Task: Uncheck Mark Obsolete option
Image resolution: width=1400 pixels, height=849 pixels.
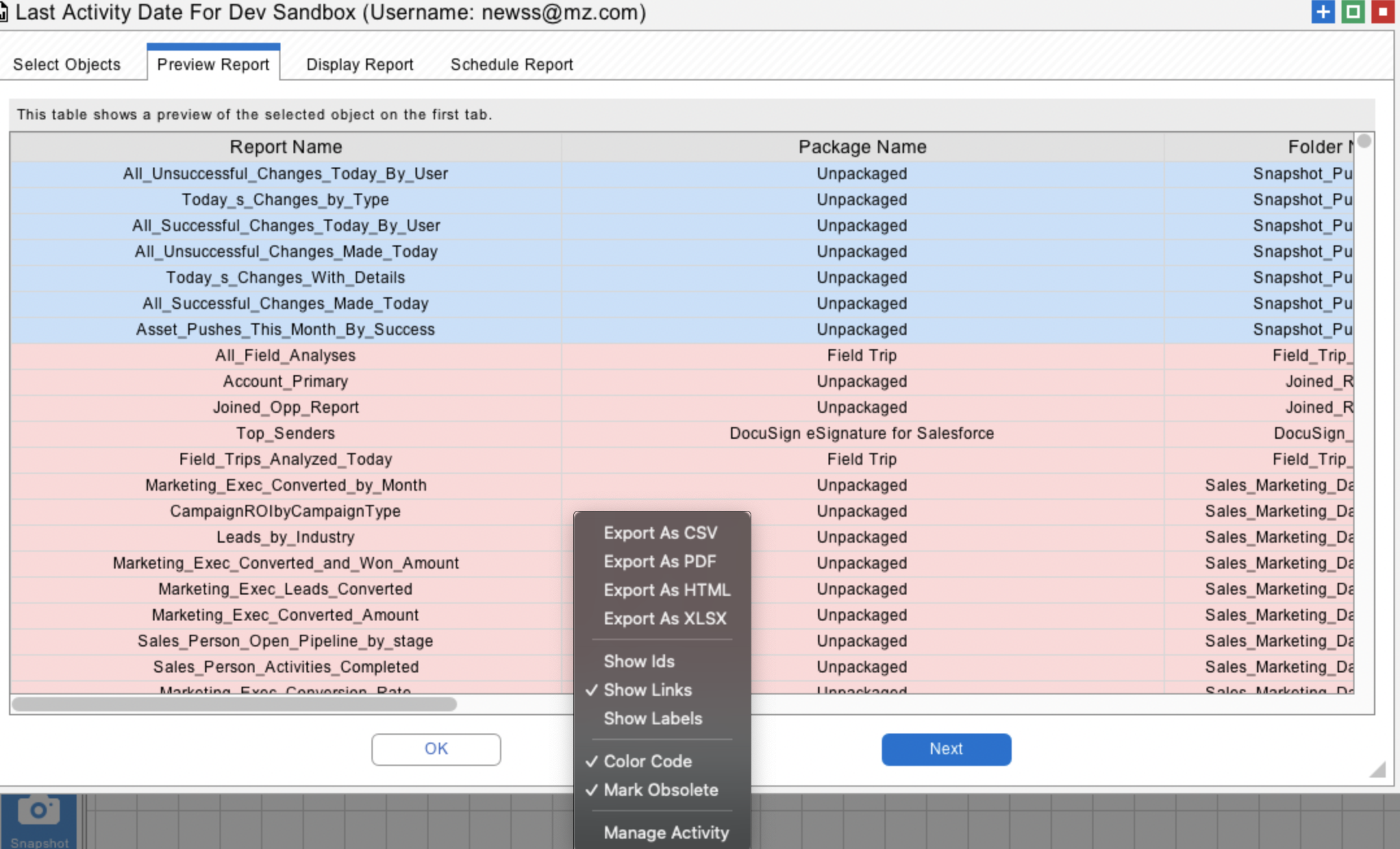Action: pyautogui.click(x=660, y=790)
